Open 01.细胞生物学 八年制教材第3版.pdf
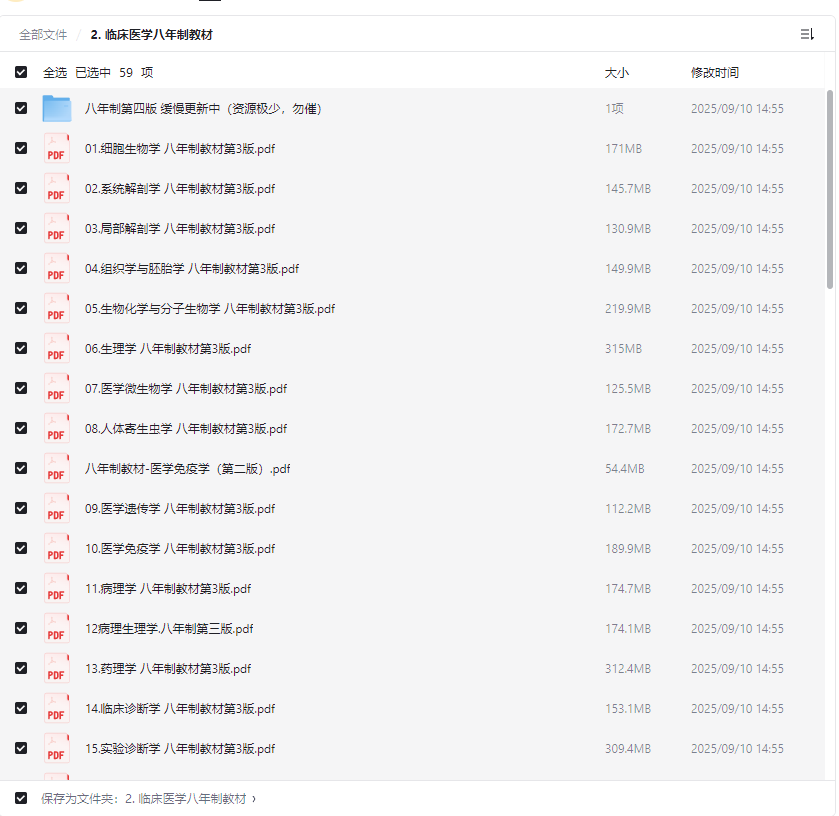 (180, 149)
